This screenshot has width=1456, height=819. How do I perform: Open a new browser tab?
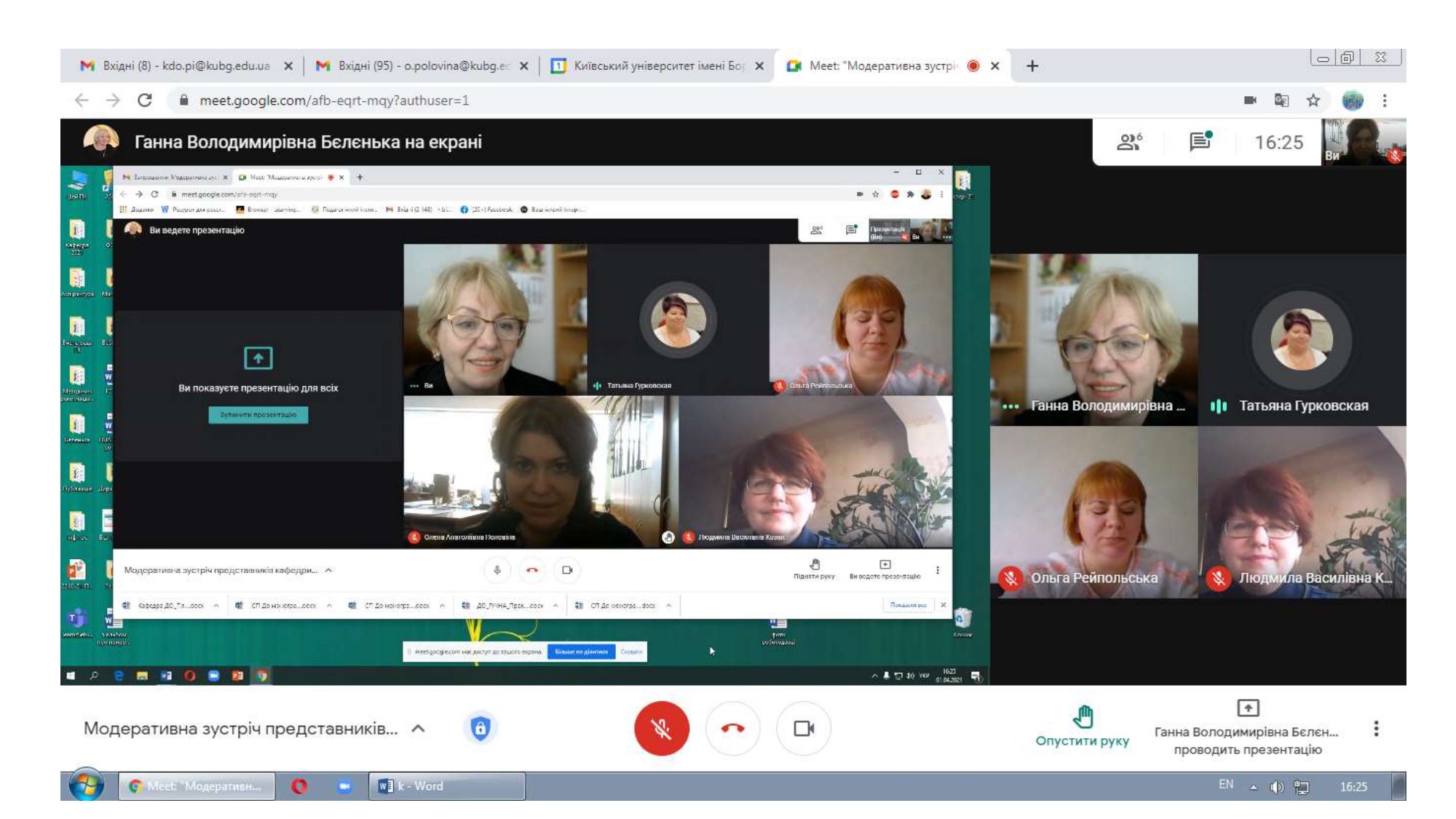(x=1032, y=66)
